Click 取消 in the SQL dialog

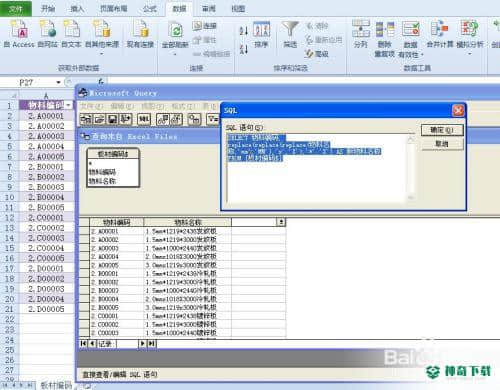coord(442,144)
